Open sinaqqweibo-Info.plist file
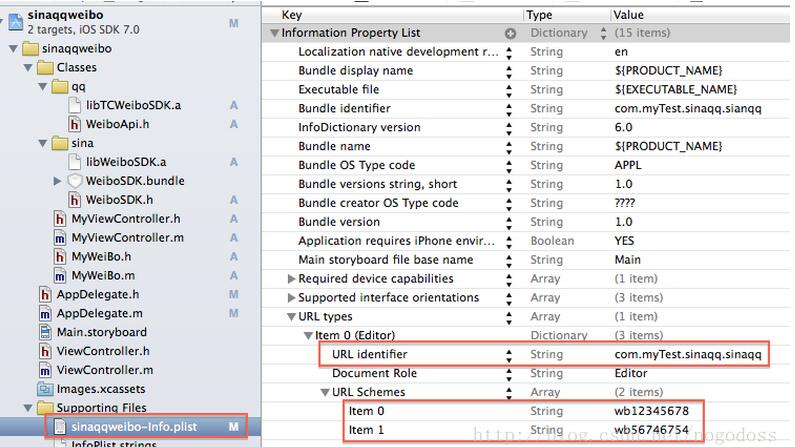 click(134, 427)
